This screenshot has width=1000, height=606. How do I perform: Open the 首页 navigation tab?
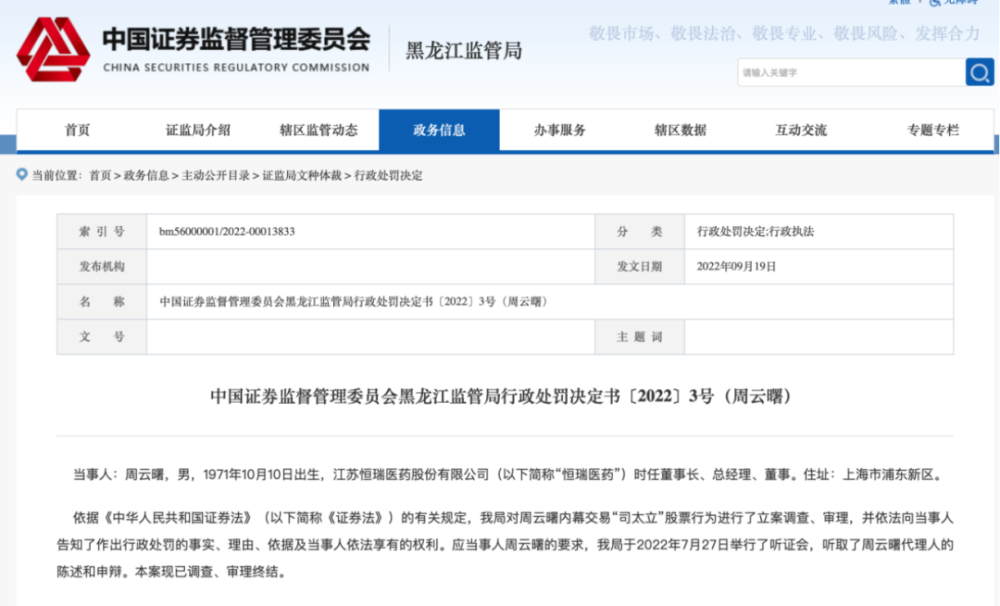coord(77,130)
